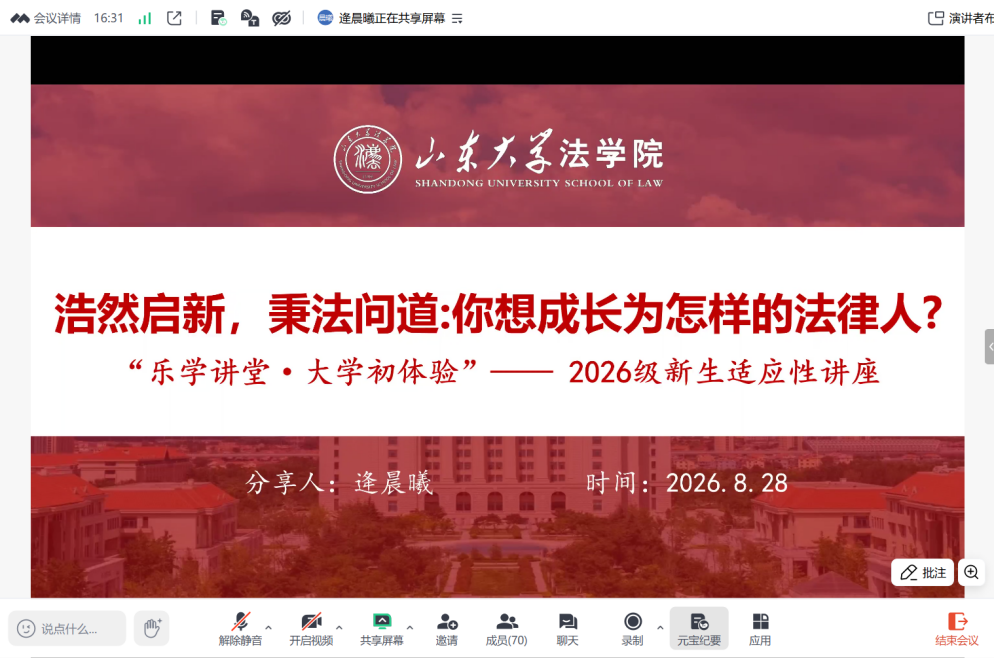
Task: Expand video options arrow next to 开启视频
Action: tap(339, 628)
